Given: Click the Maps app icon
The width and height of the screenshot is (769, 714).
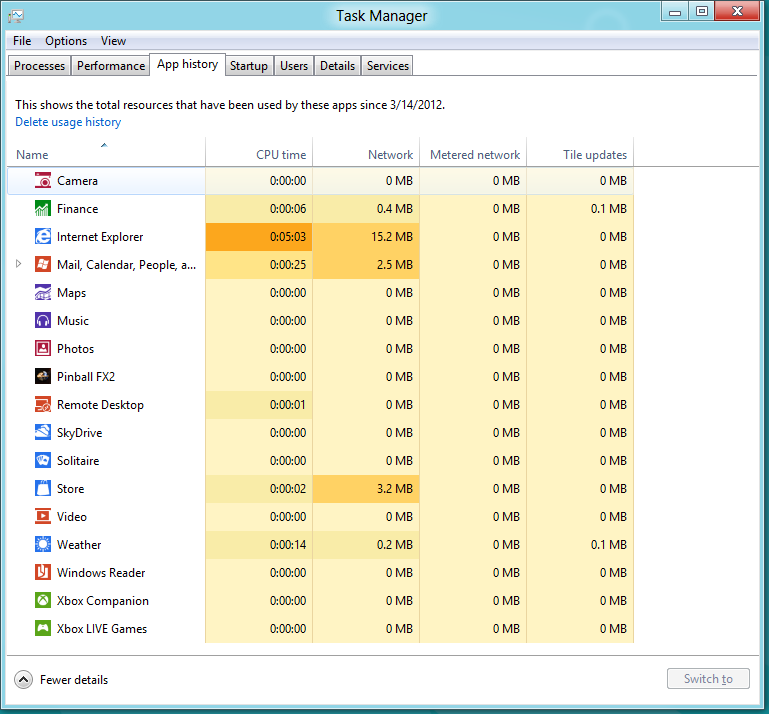Looking at the screenshot, I should pyautogui.click(x=43, y=292).
